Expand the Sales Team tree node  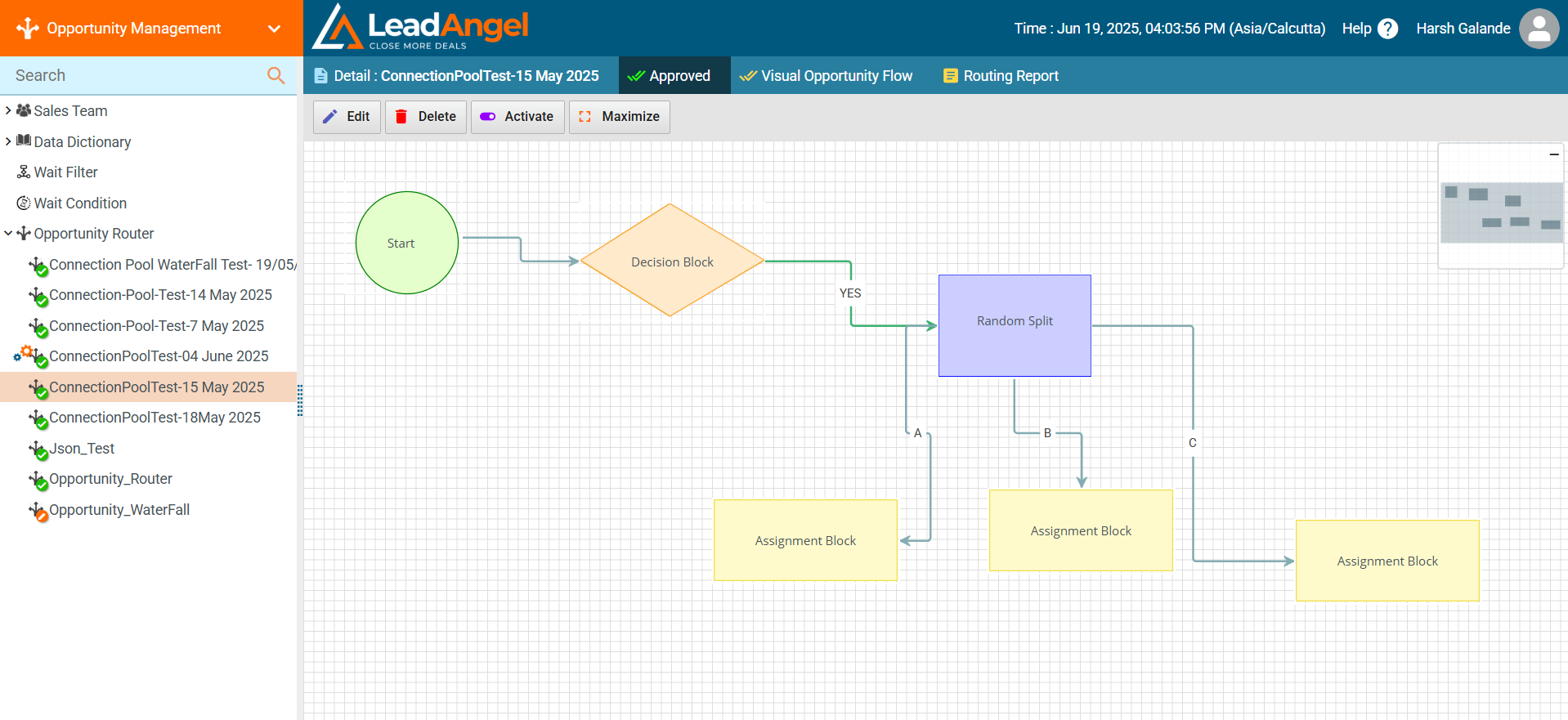pos(8,110)
